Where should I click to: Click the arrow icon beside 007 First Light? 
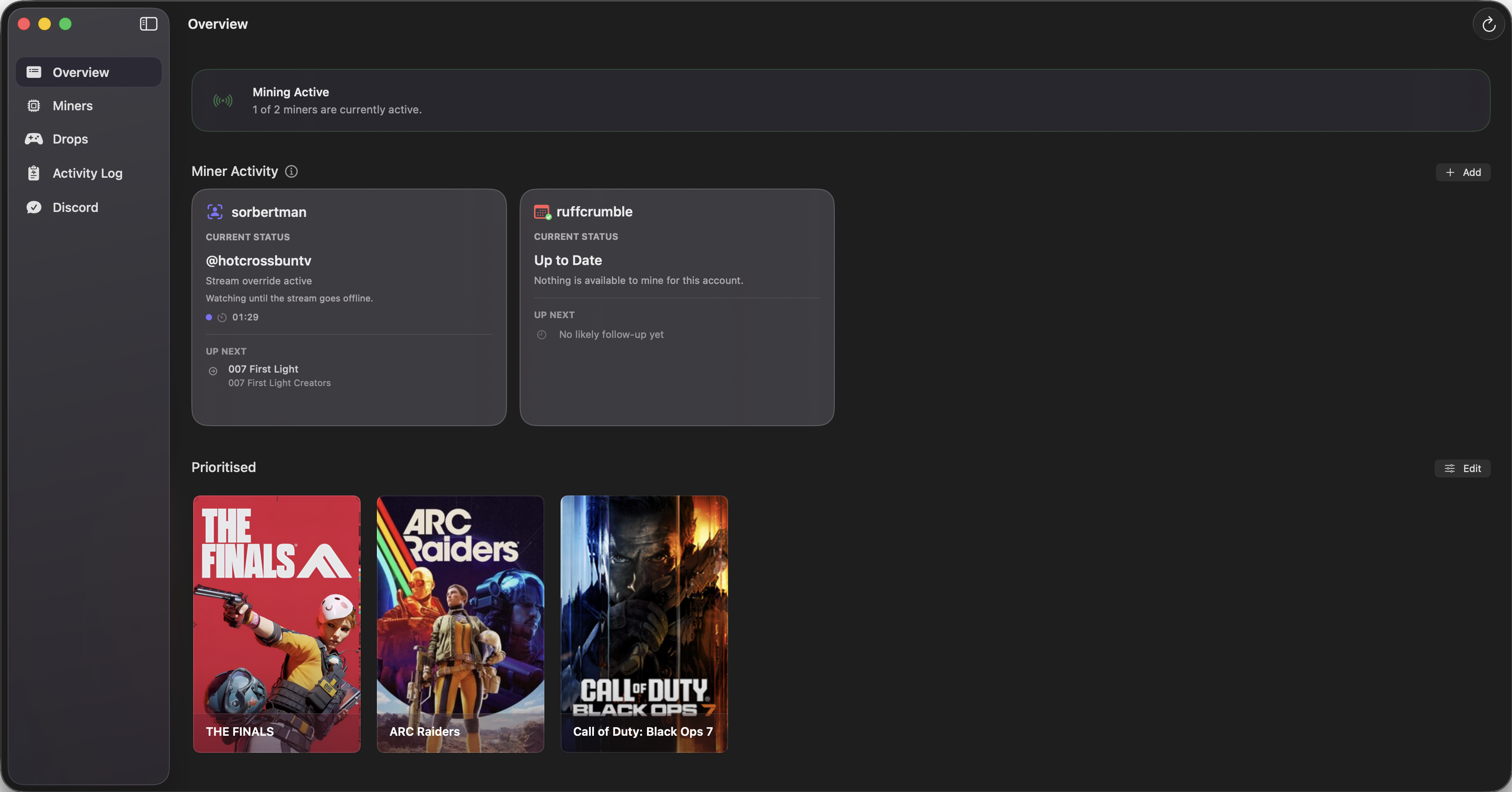pyautogui.click(x=213, y=371)
